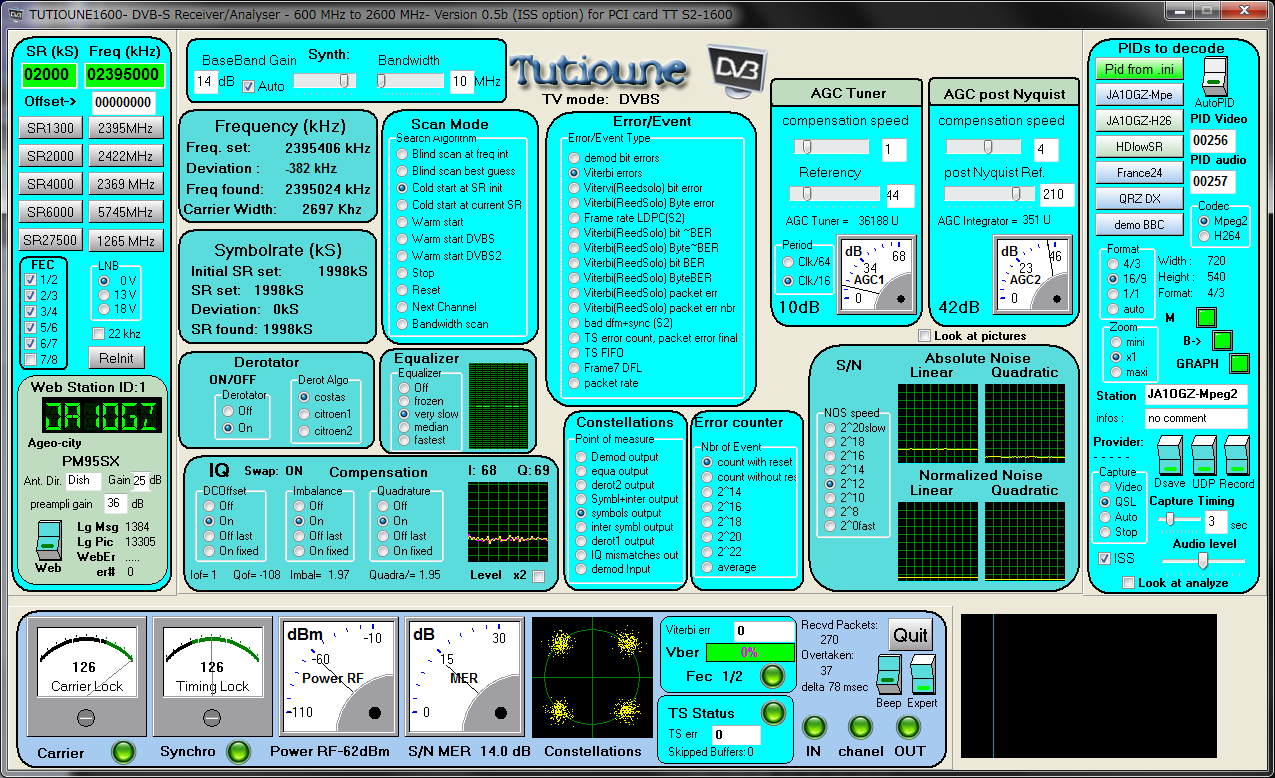Click the Offset input field
The image size is (1275, 778).
[124, 102]
